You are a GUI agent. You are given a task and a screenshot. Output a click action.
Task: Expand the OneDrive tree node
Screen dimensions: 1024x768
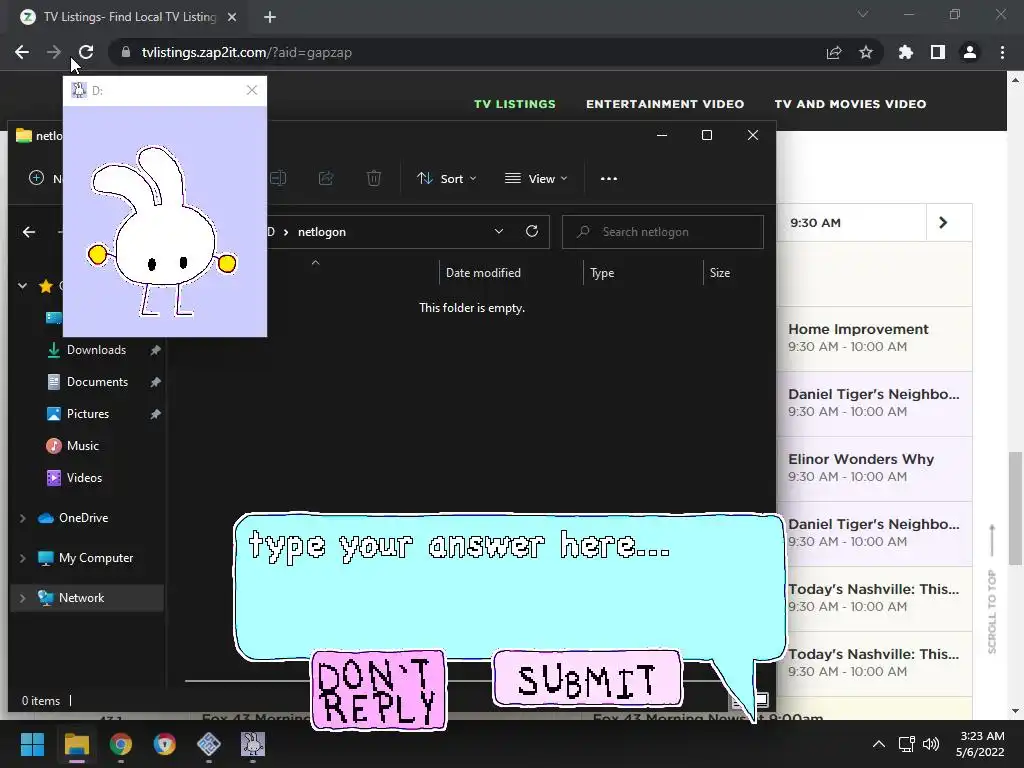pyautogui.click(x=23, y=518)
